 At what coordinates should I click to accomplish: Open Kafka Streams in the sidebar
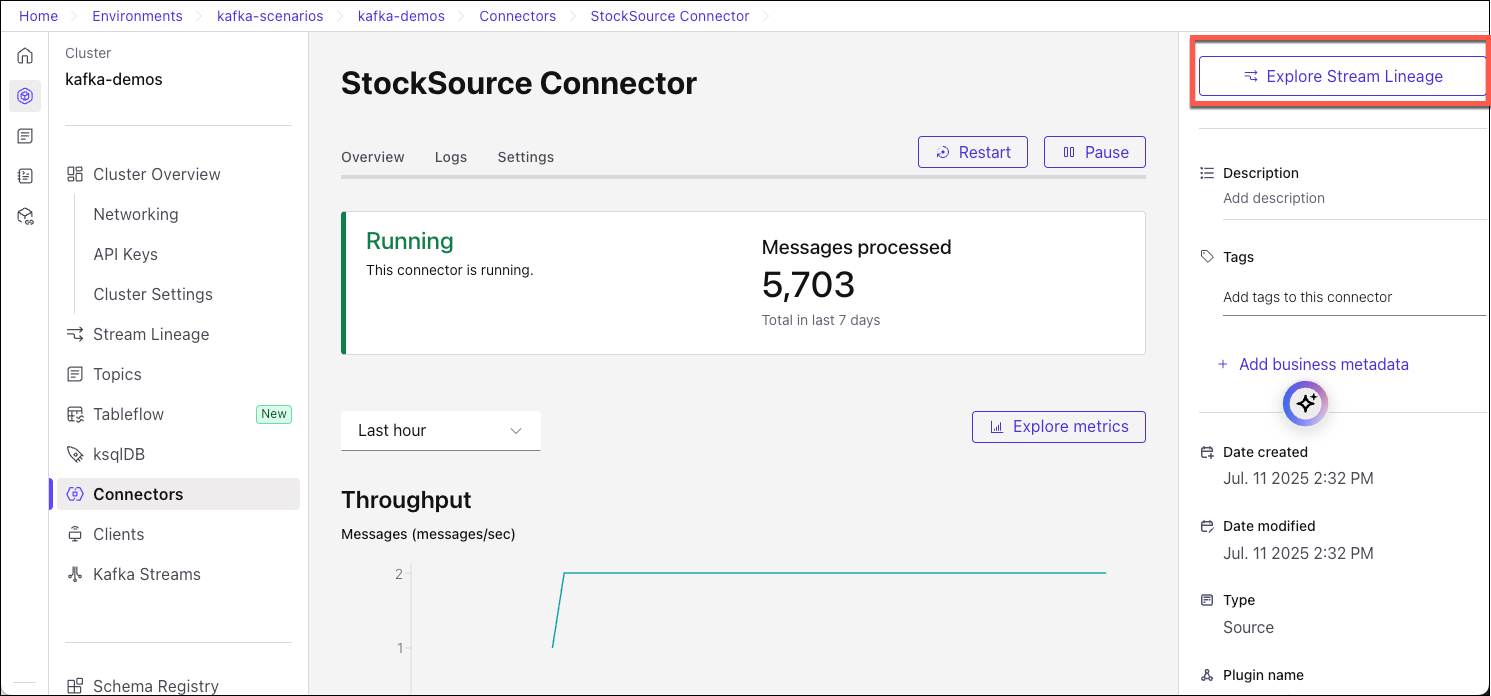coord(146,574)
